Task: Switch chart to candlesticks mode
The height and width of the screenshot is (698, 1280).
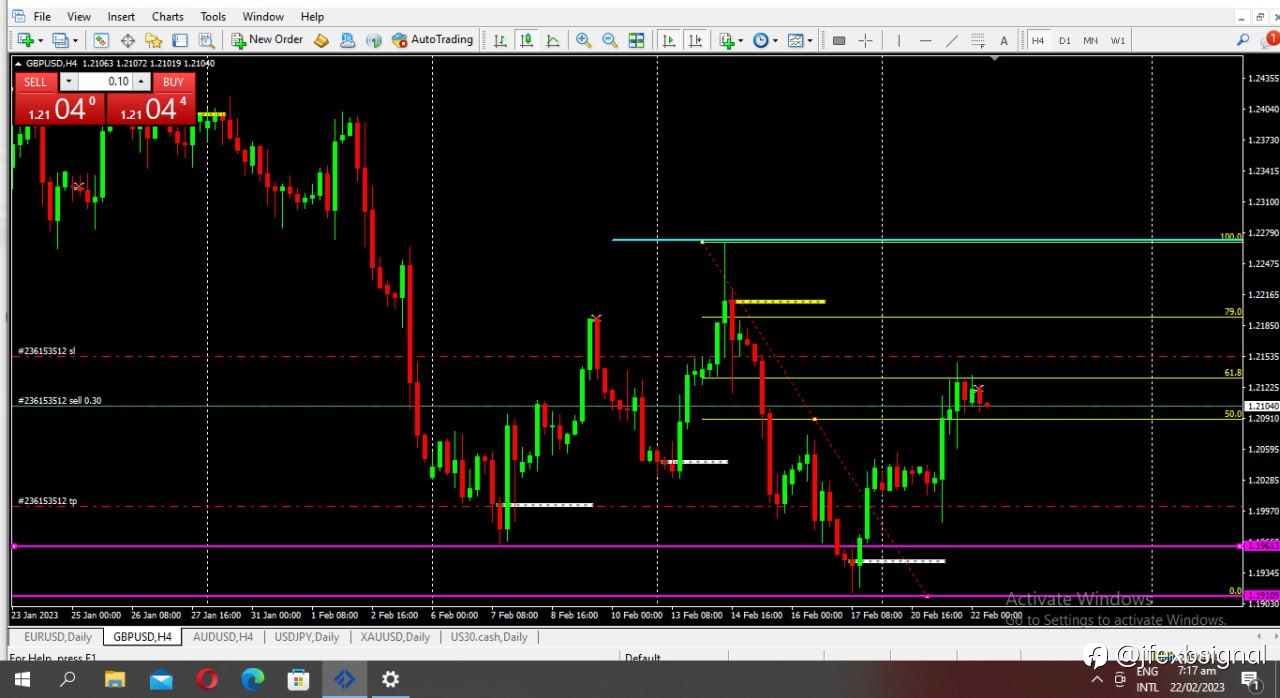Action: point(526,40)
